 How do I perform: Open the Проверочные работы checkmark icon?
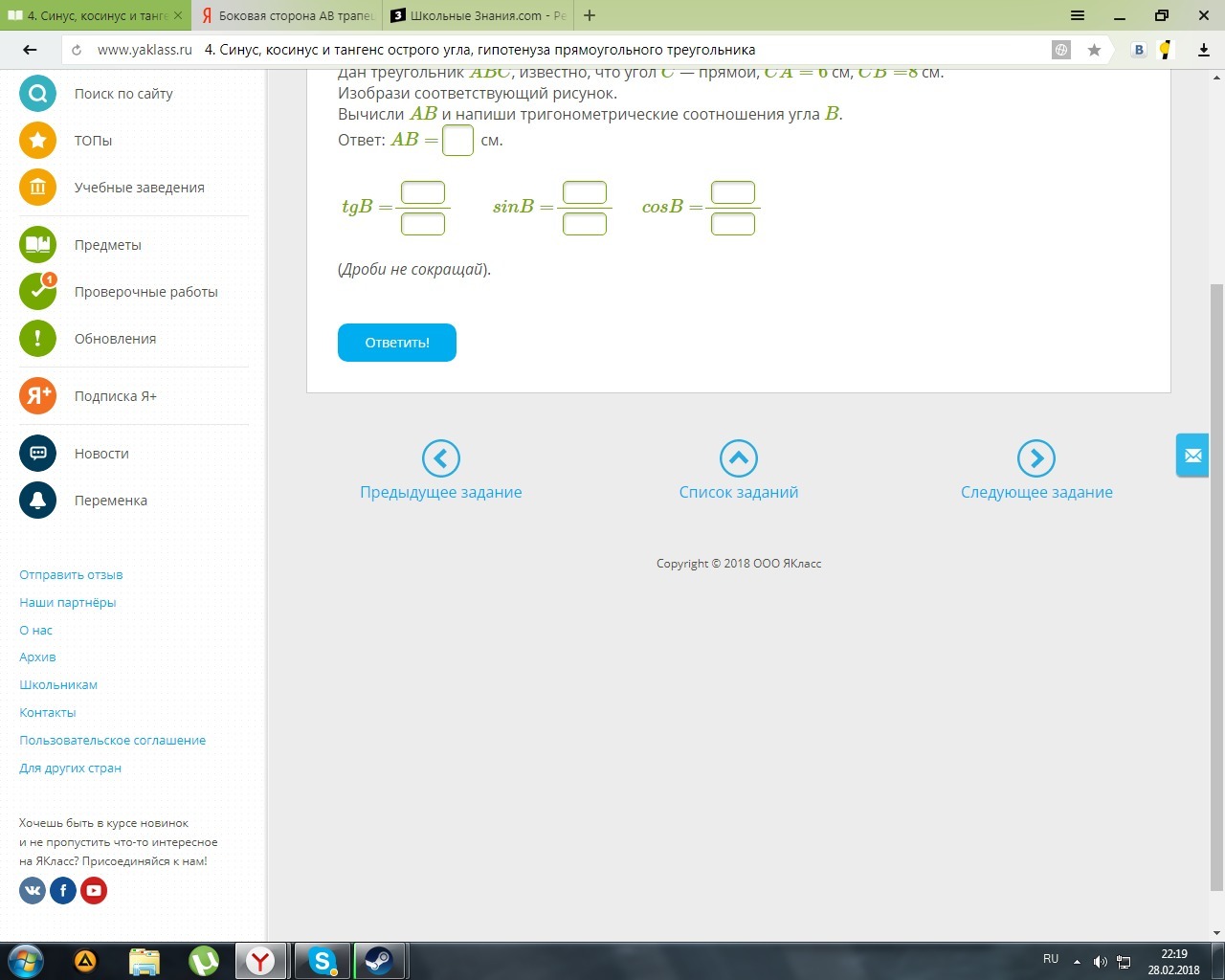point(37,292)
